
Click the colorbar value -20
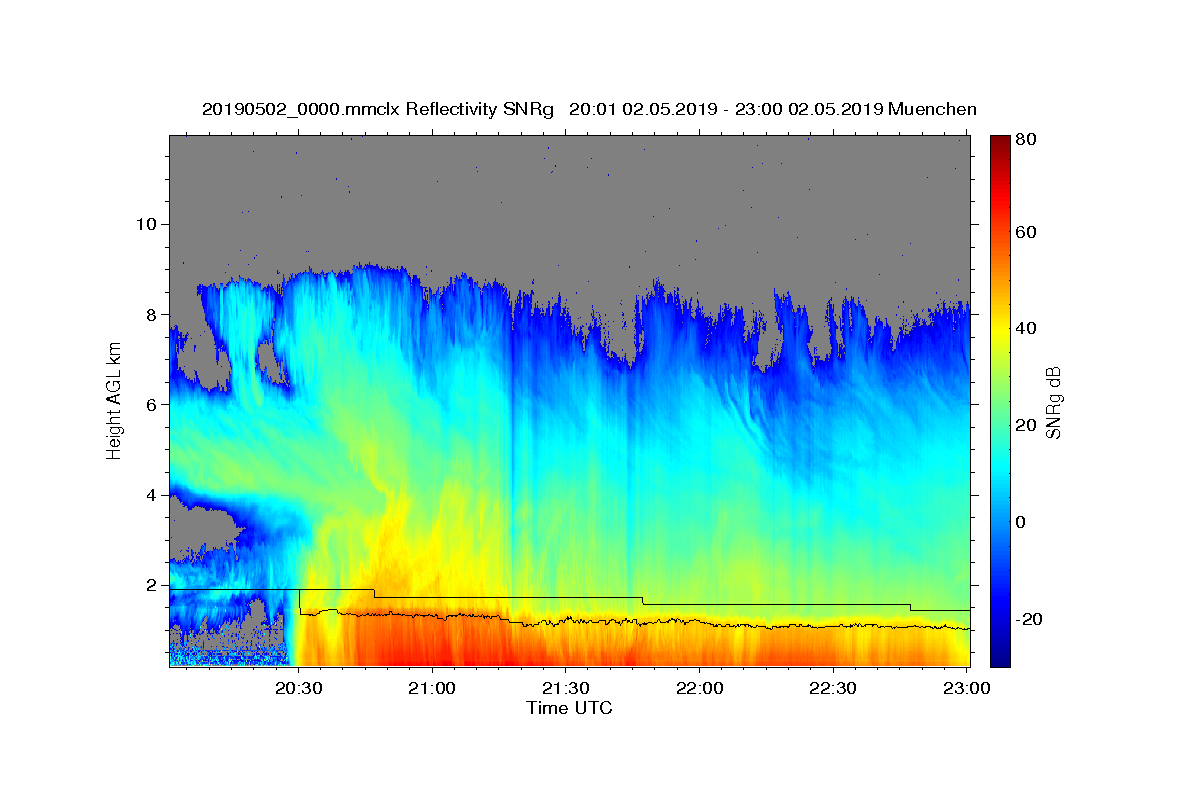tap(1030, 619)
